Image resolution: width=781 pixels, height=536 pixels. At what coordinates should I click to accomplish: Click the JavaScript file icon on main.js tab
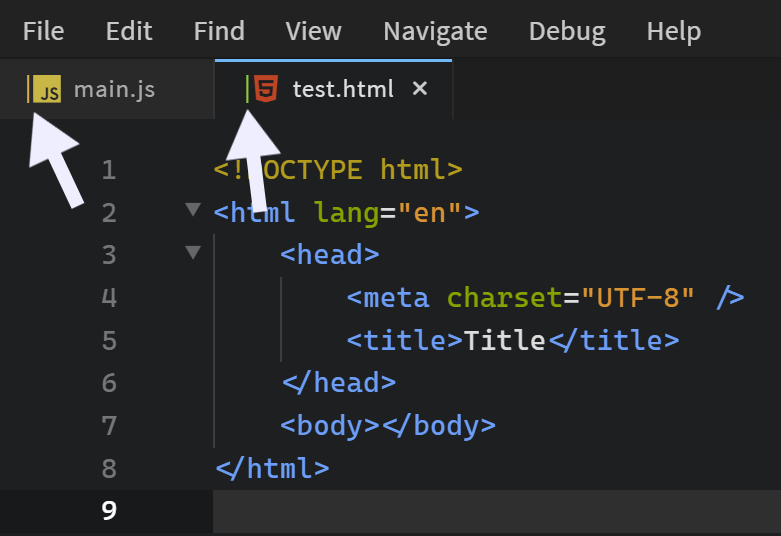click(x=47, y=91)
